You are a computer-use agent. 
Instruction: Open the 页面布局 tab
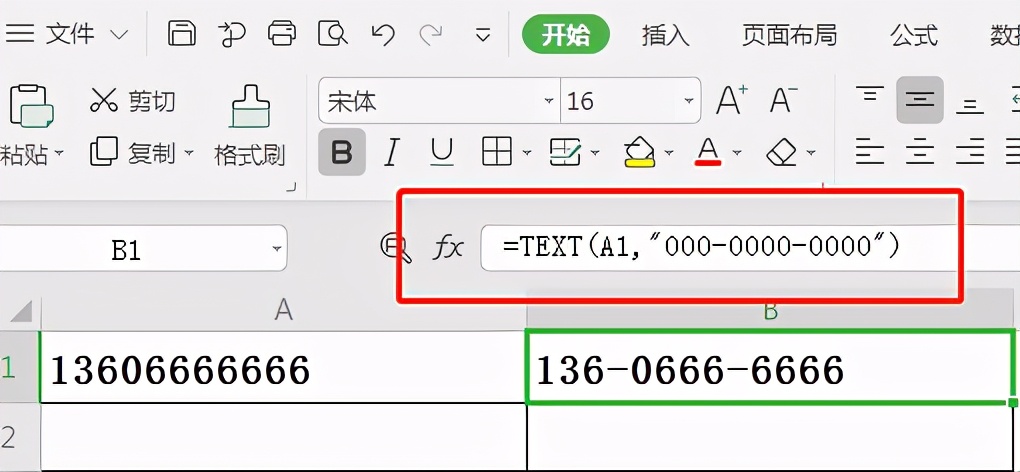(789, 35)
